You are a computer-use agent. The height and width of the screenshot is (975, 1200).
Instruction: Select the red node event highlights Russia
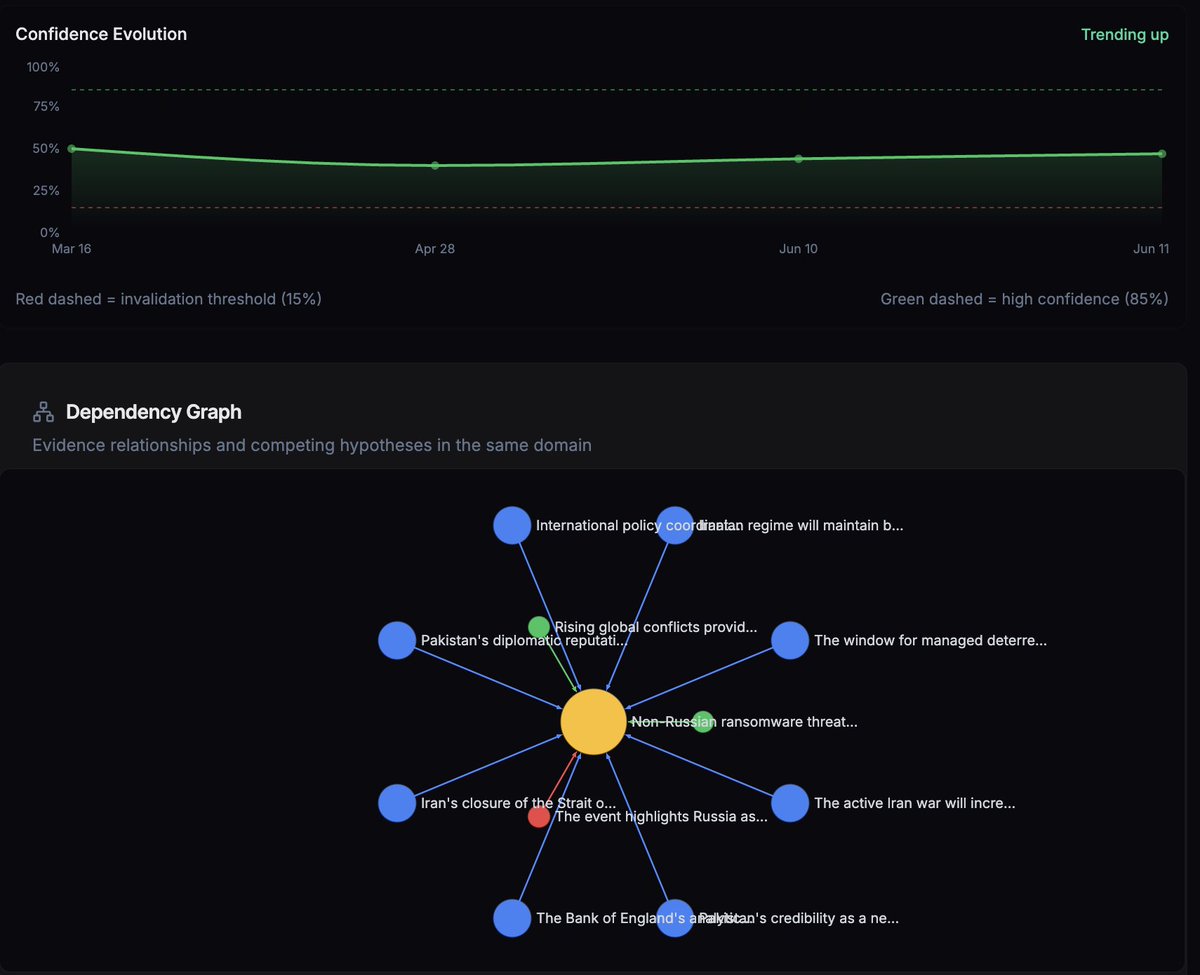coord(539,816)
